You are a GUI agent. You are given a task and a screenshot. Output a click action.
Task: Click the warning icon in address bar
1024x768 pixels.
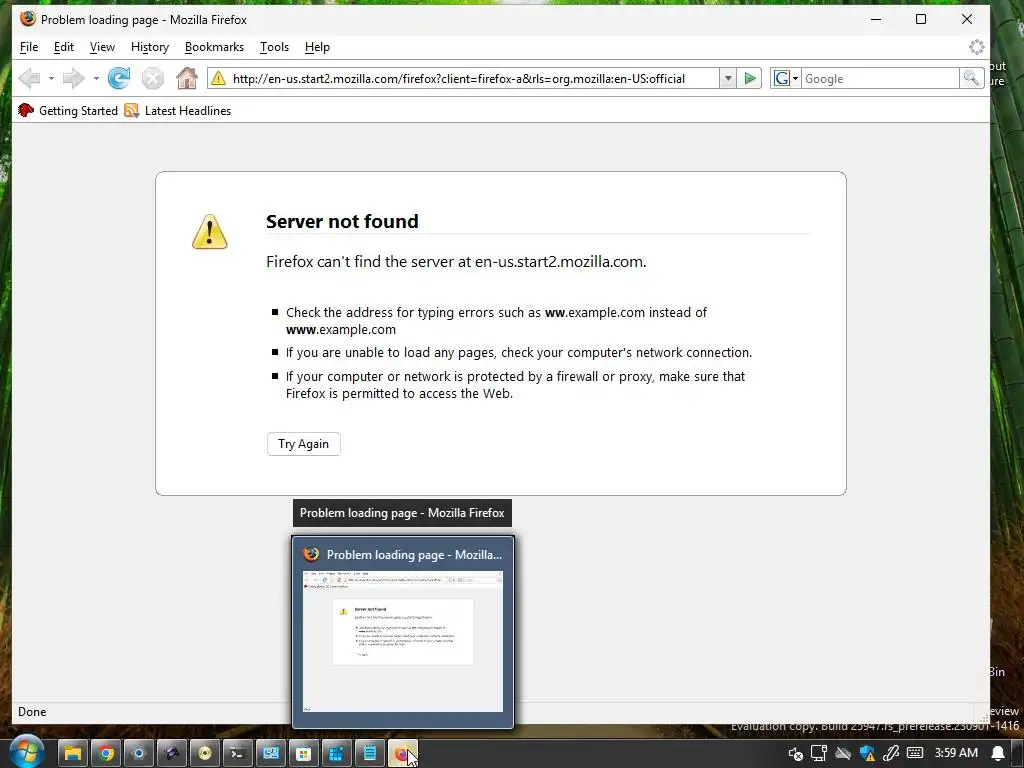(x=218, y=78)
